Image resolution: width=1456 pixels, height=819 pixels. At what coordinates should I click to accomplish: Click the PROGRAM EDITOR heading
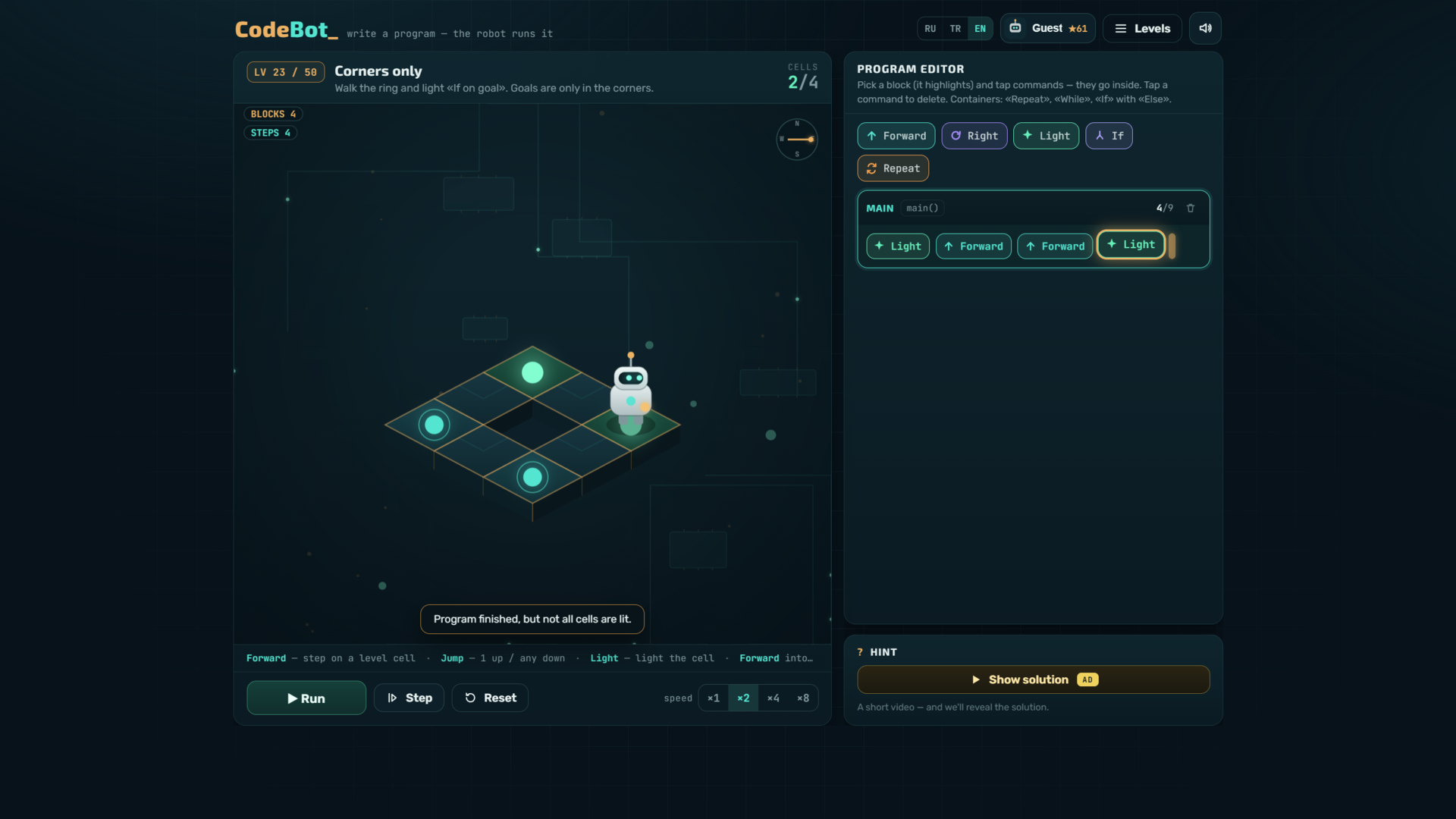[911, 69]
